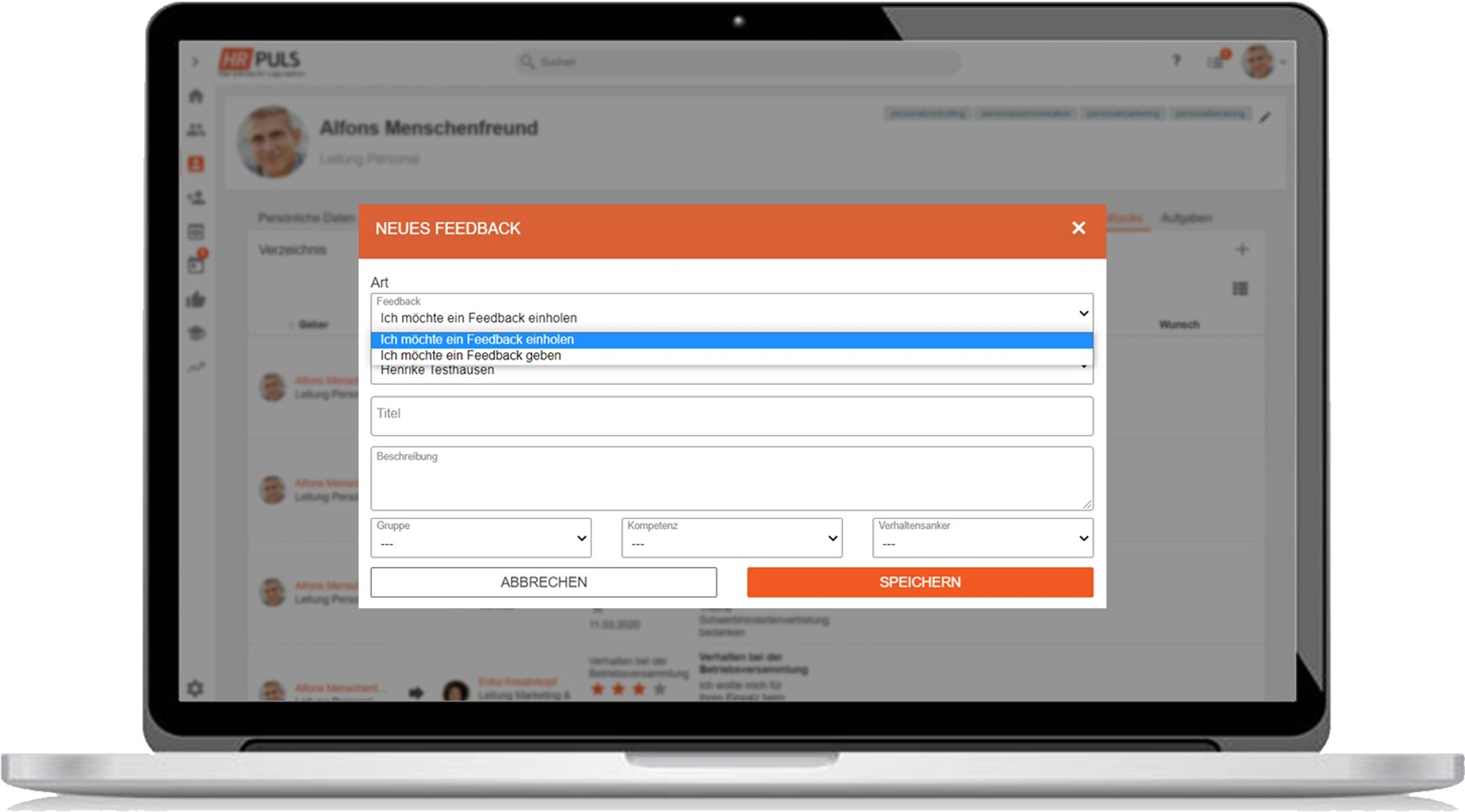This screenshot has height=812, width=1465.
Task: Click the graduation cap sidebar icon
Action: pos(196,333)
